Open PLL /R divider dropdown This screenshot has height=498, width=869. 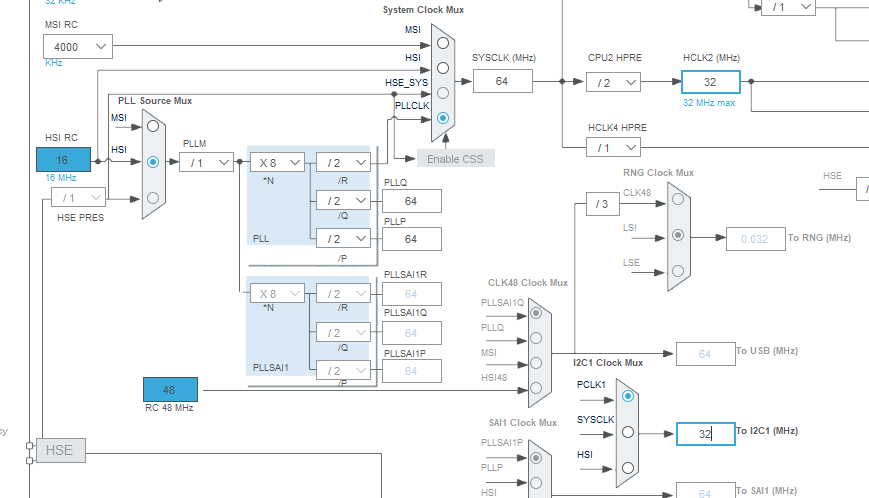point(343,162)
